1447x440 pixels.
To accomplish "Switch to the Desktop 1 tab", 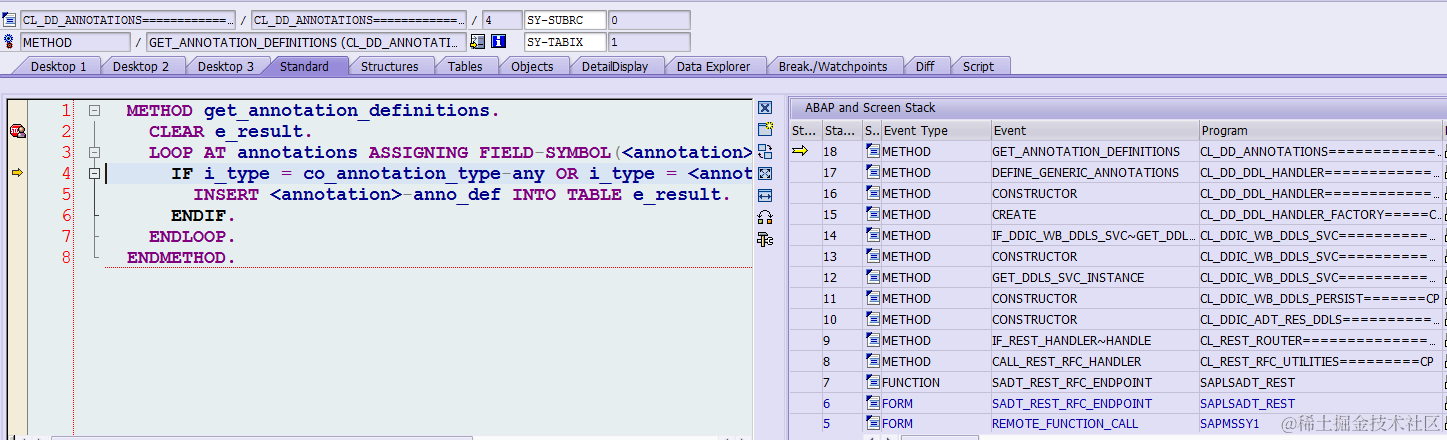I will [58, 66].
